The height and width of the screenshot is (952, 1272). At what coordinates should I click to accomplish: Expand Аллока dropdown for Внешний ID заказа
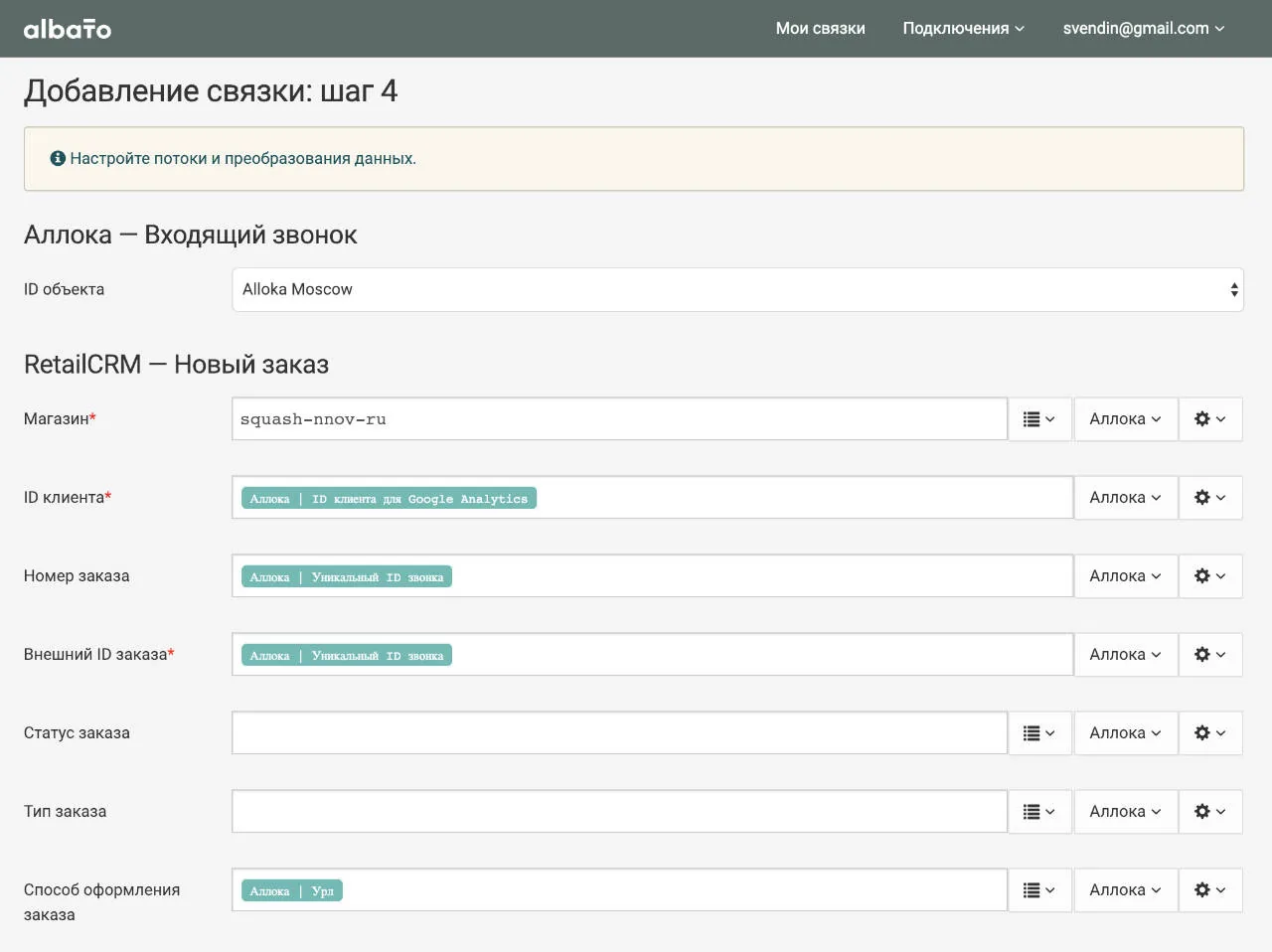[1126, 655]
